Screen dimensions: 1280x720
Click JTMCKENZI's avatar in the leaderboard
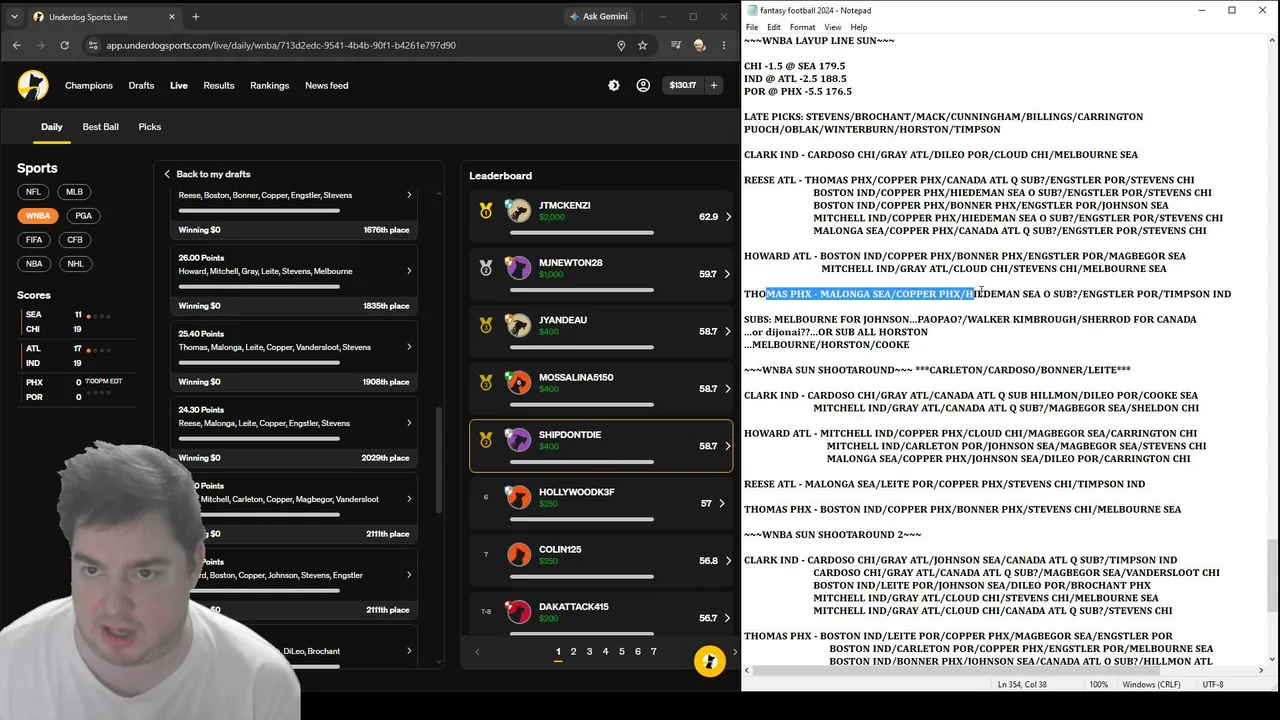point(518,211)
